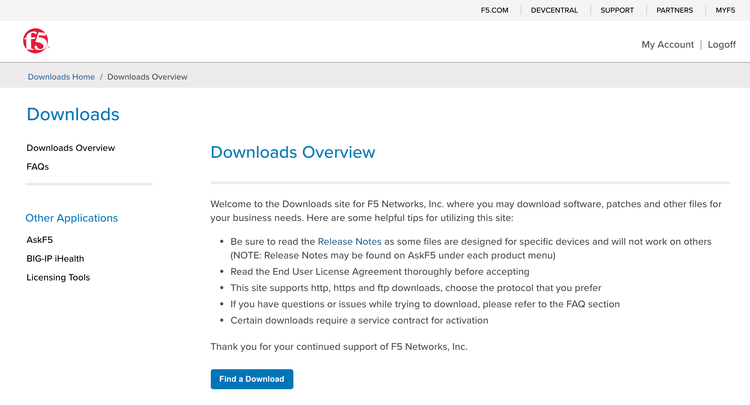This screenshot has height=405, width=750.
Task: Select PARTNERS in the top bar
Action: click(675, 10)
